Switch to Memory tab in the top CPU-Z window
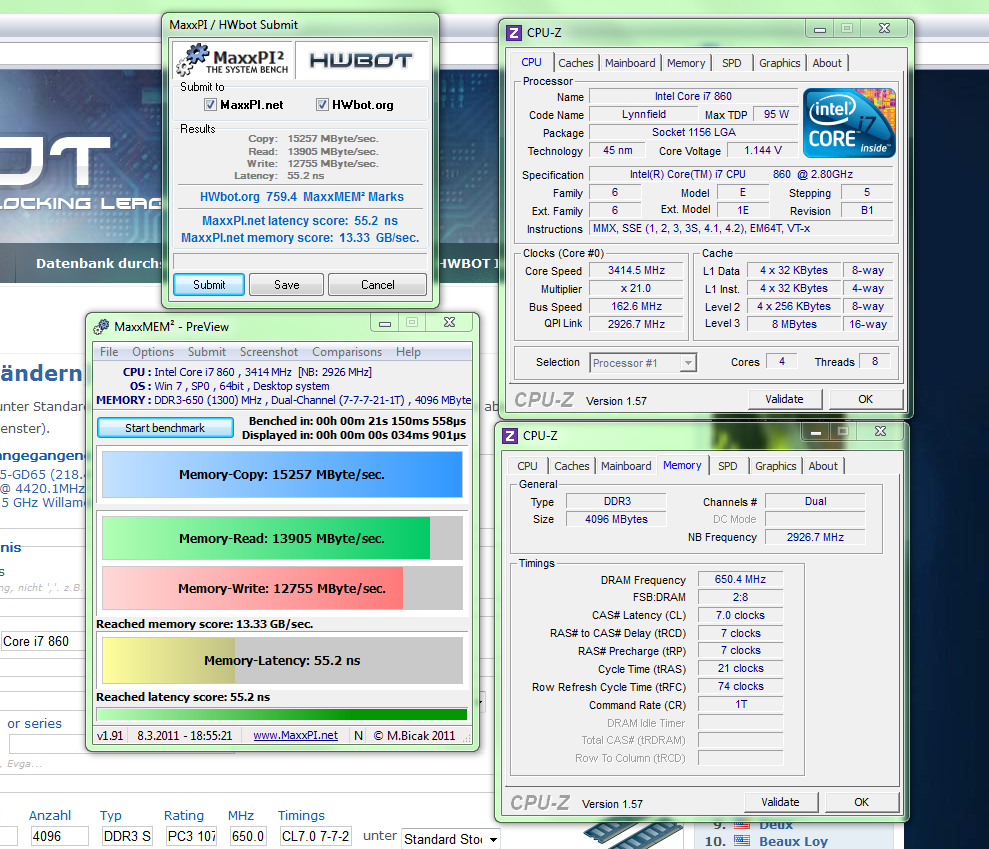Image resolution: width=989 pixels, height=849 pixels. (686, 63)
